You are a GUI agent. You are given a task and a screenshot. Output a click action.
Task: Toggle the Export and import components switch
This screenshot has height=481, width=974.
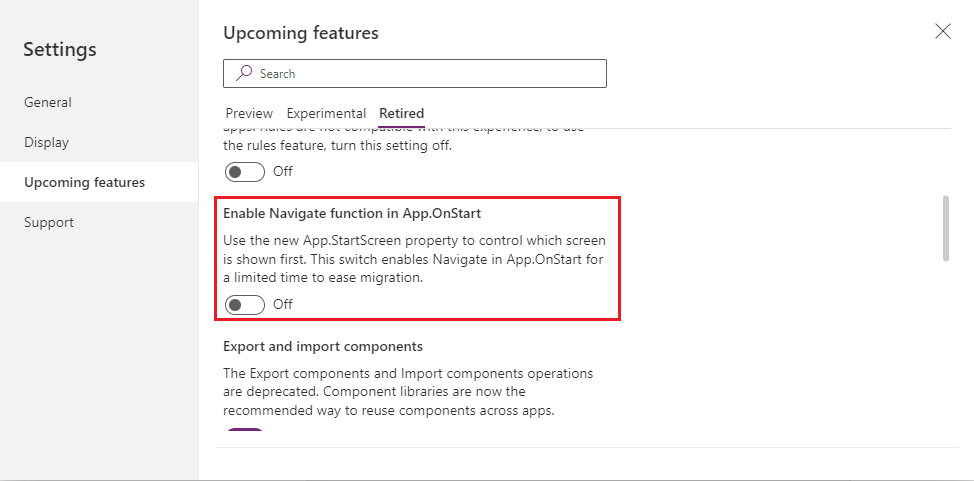click(245, 431)
